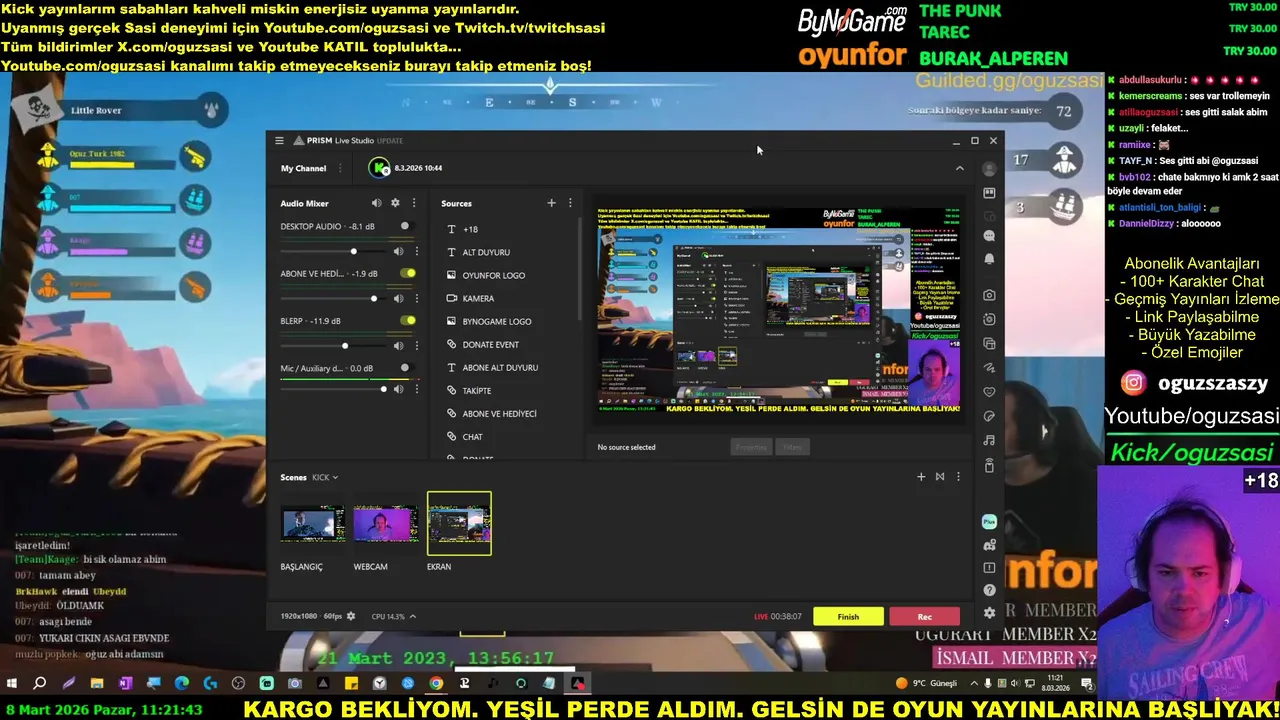
Task: Add a new source with the plus icon
Action: point(551,203)
